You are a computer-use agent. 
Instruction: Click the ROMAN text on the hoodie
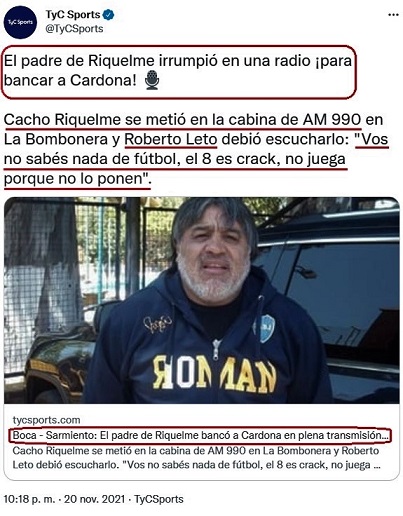215,373
